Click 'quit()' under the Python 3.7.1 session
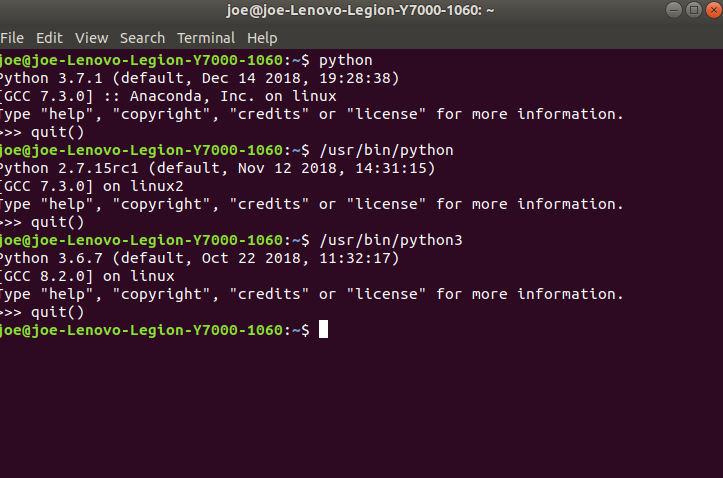723x478 pixels. (x=58, y=132)
